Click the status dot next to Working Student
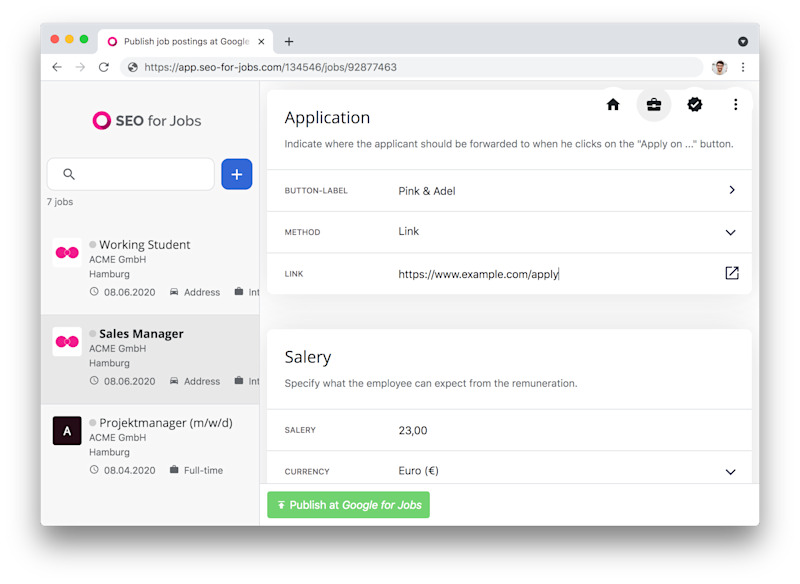The height and width of the screenshot is (584, 800). click(93, 244)
